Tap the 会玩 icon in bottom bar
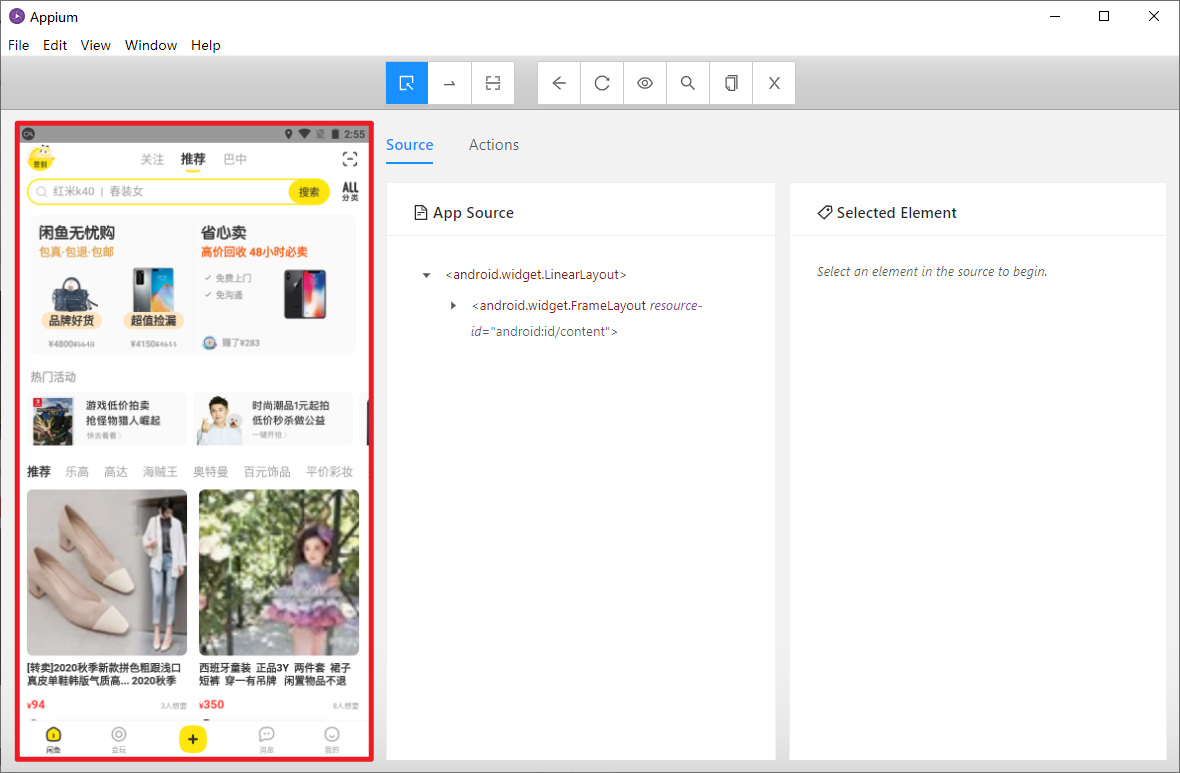Image resolution: width=1180 pixels, height=773 pixels. pyautogui.click(x=119, y=739)
